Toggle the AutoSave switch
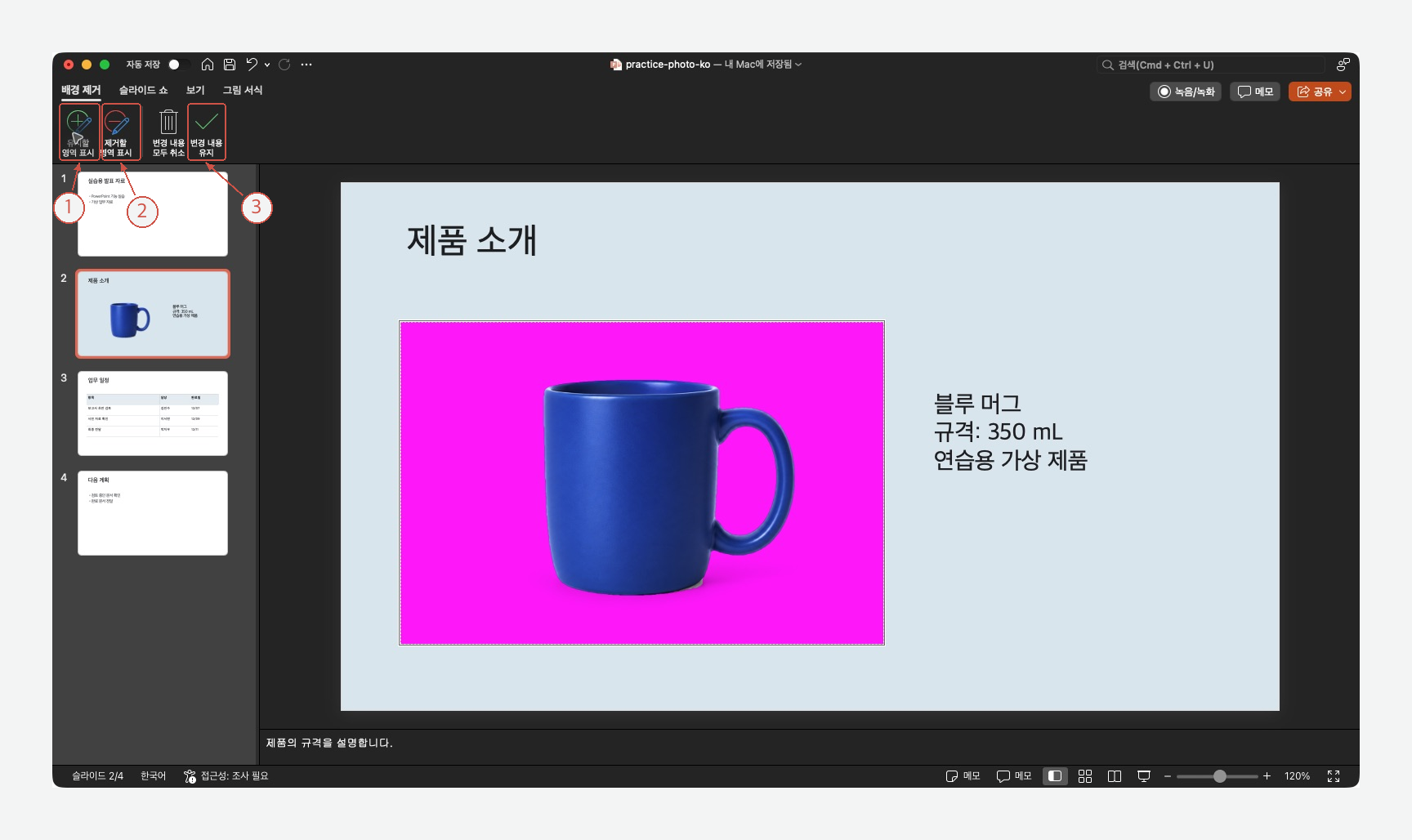This screenshot has height=840, width=1412. coord(180,65)
